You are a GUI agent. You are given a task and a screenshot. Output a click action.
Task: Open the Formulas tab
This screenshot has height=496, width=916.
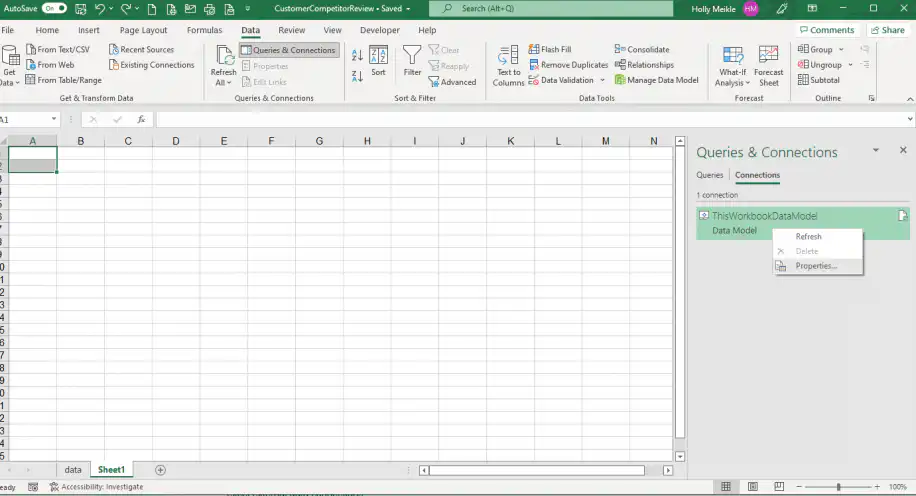click(204, 30)
